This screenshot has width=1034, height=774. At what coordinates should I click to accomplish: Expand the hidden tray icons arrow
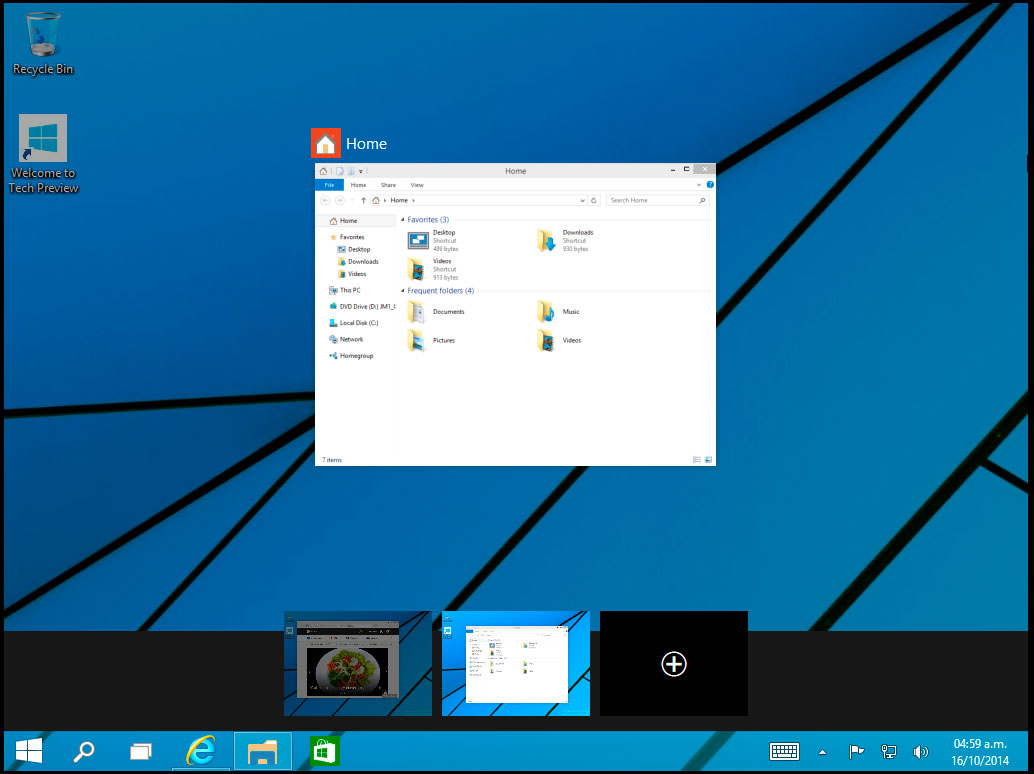click(823, 752)
